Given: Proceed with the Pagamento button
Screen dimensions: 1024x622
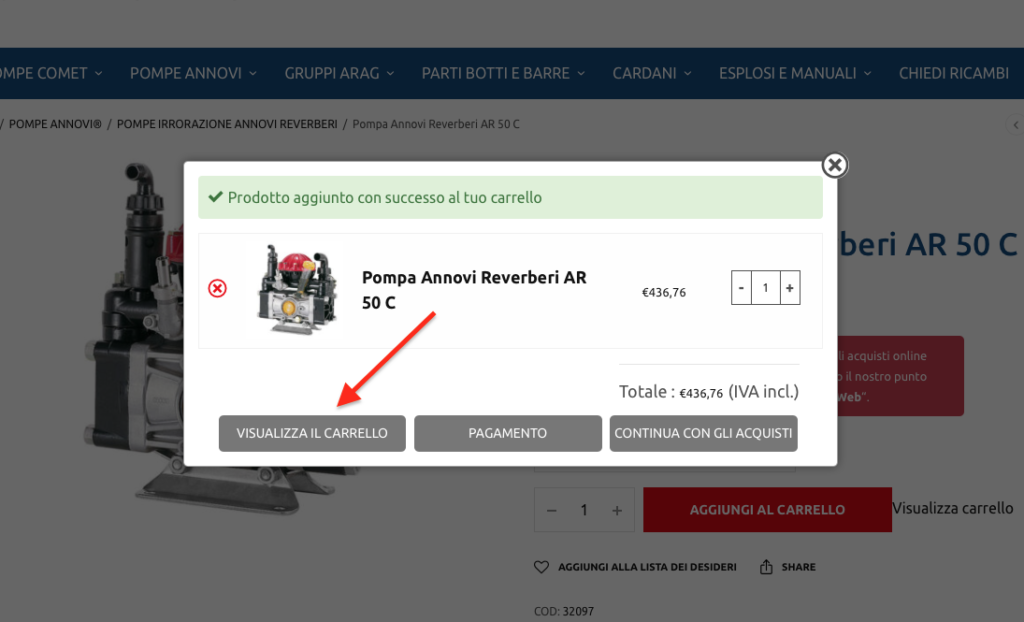Looking at the screenshot, I should point(507,433).
